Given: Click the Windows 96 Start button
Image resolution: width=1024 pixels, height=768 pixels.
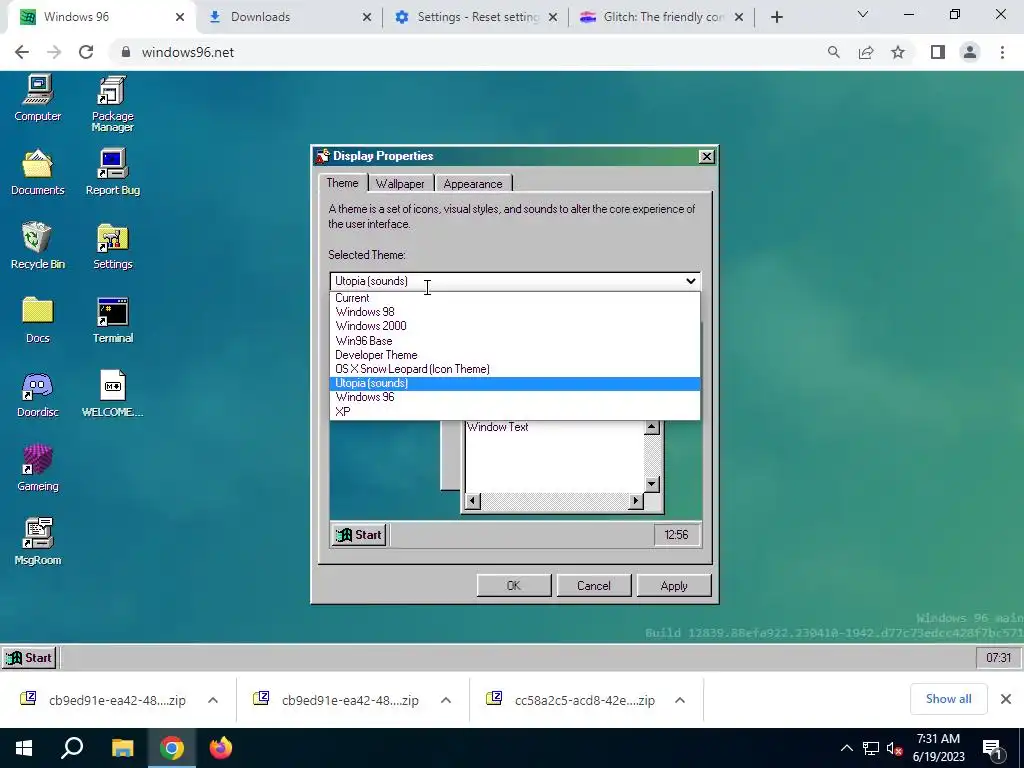Looking at the screenshot, I should click(29, 658).
